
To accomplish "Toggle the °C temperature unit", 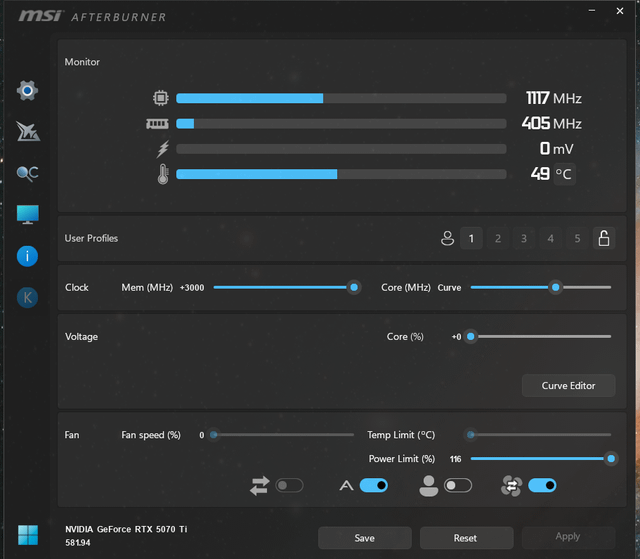I will [x=564, y=174].
